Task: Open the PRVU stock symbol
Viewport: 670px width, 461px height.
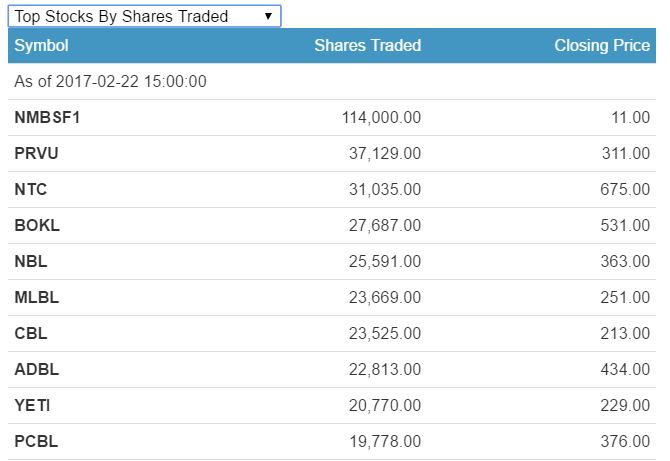Action: (x=37, y=154)
